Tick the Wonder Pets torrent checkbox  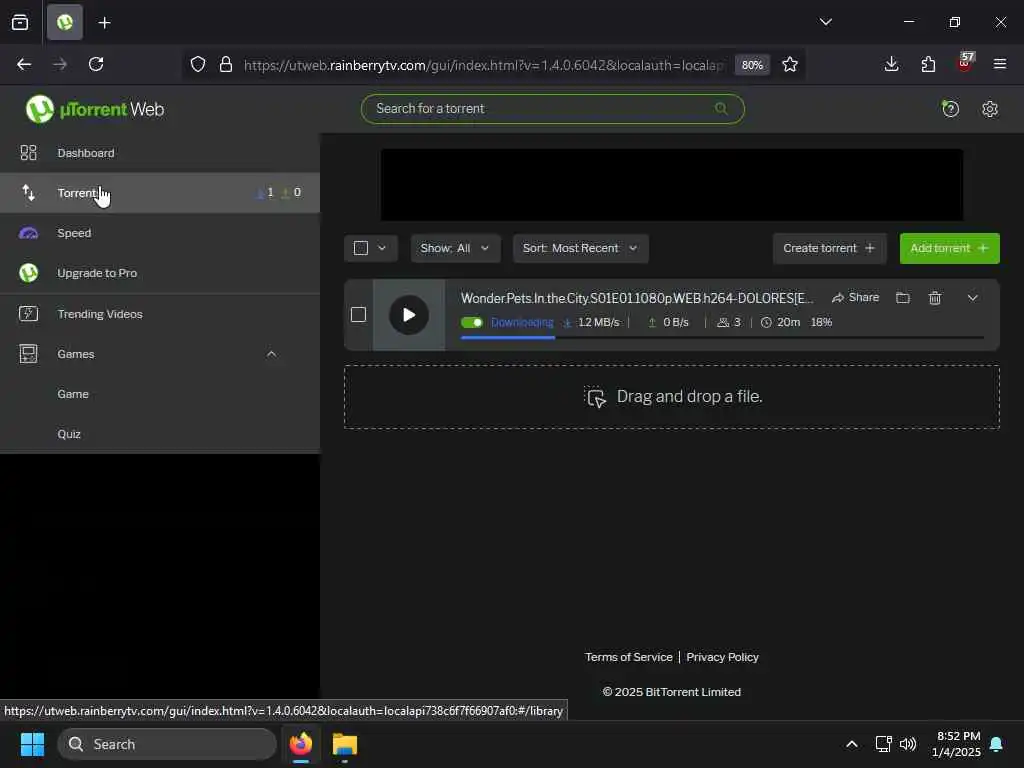click(358, 315)
